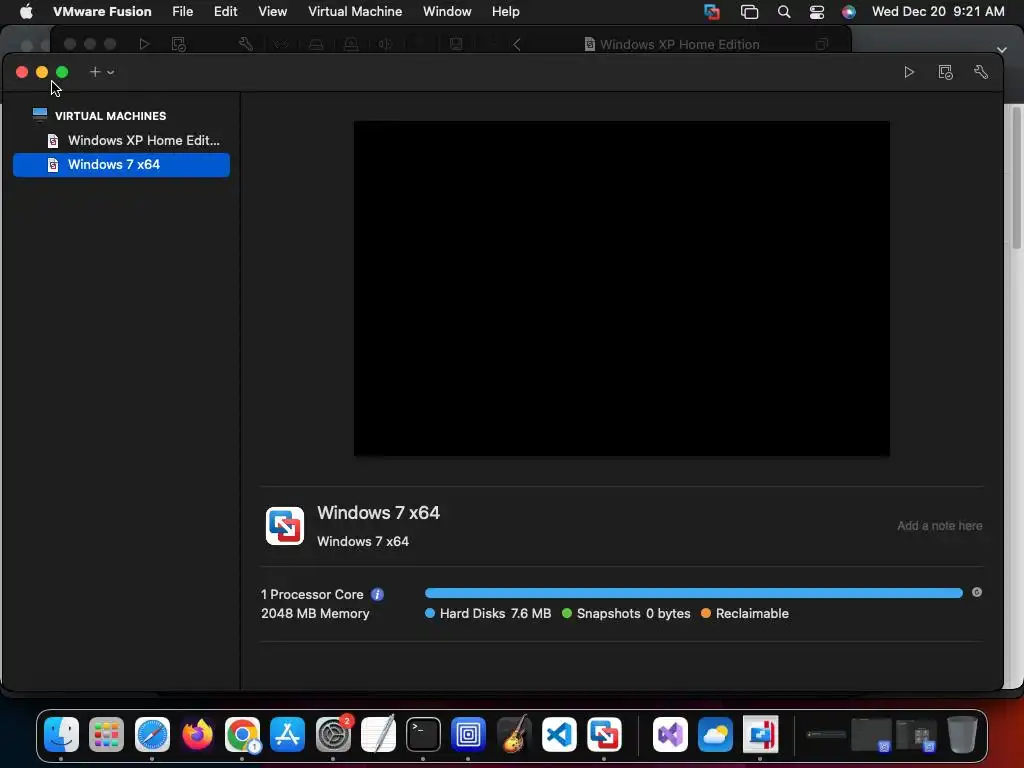Click the VMware icon beside the Windows 7 x64 title
Image resolution: width=1024 pixels, height=768 pixels.
pos(285,526)
